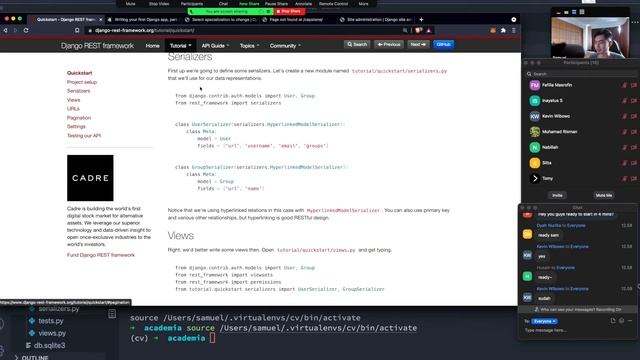Open Participants from Zoom toolbar
Image resolution: width=640 pixels, height=360 pixels.
click(192, 4)
